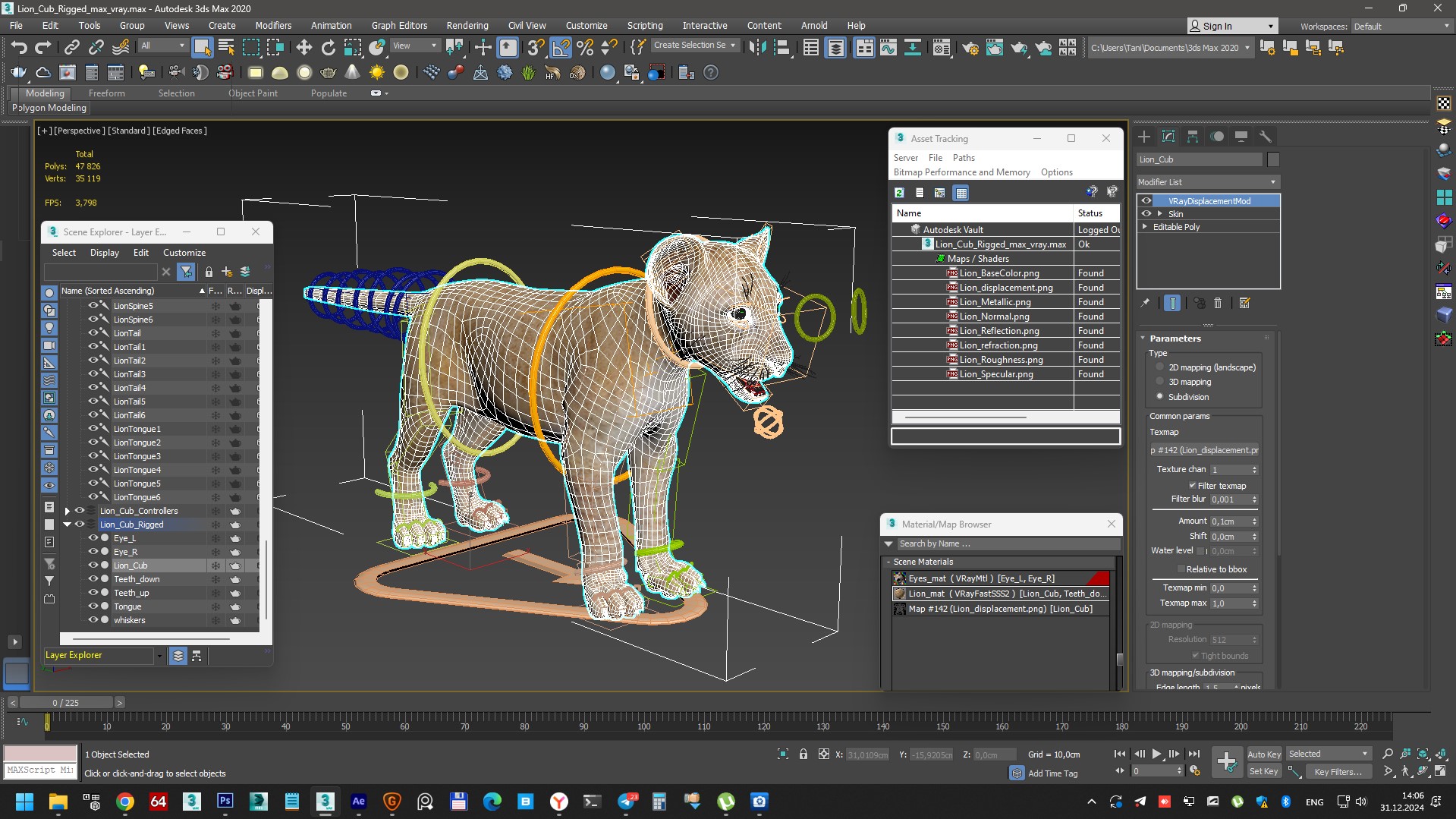Image resolution: width=1456 pixels, height=819 pixels.
Task: Expand the Editable Poly modifier
Action: click(x=1145, y=227)
